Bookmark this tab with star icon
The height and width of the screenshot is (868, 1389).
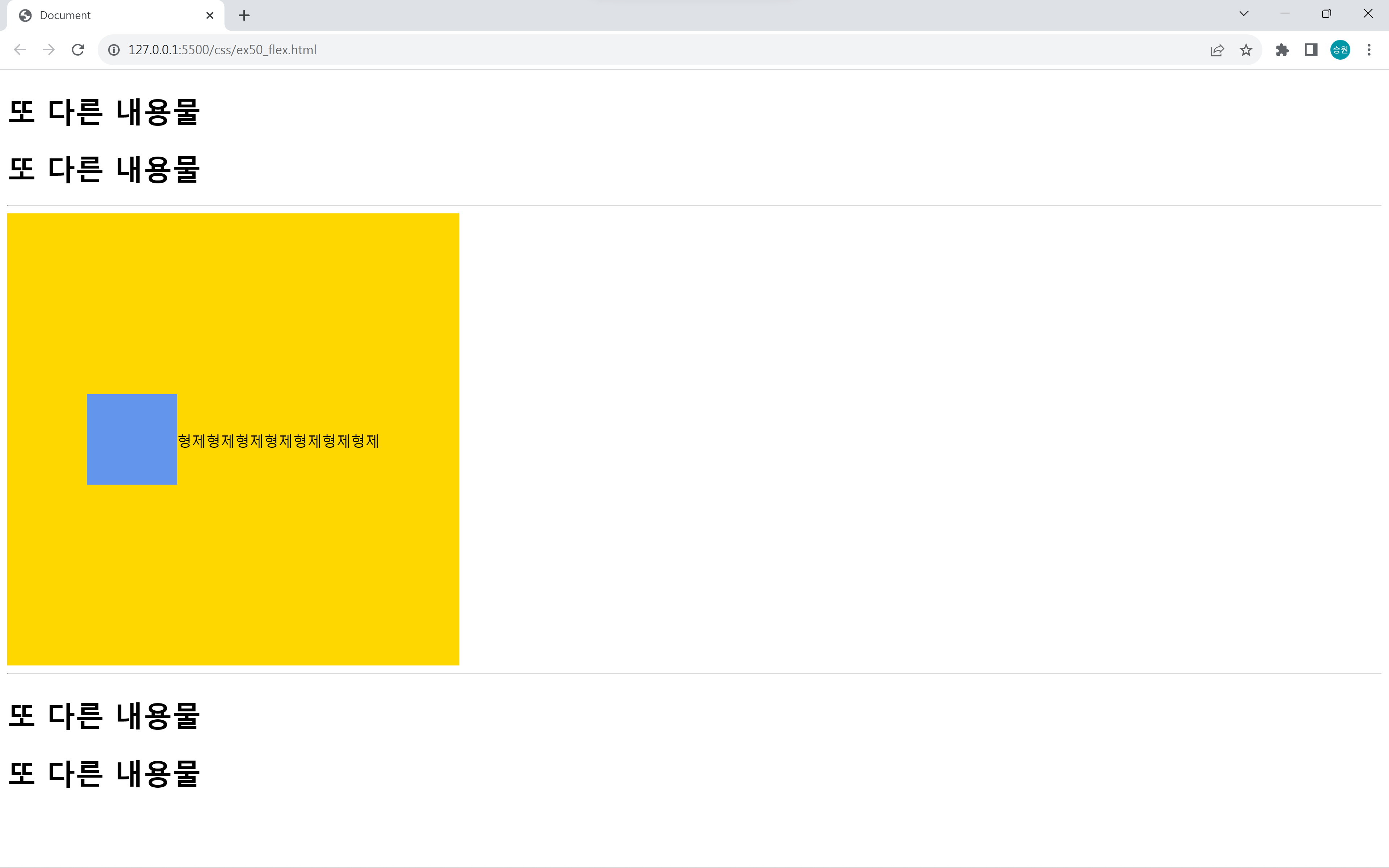1245,50
